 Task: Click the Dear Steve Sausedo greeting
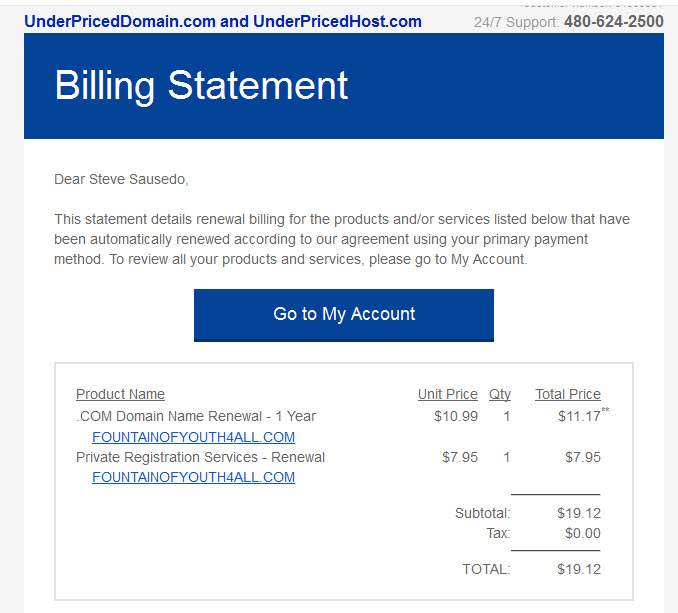tap(121, 179)
